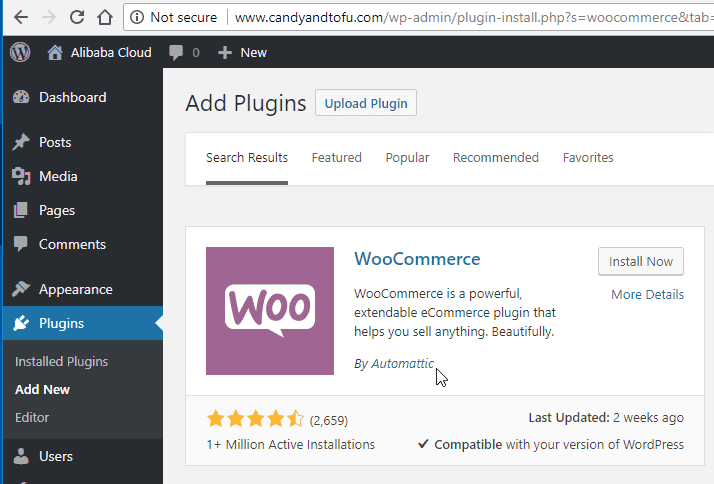714x484 pixels.
Task: Click Last Updated 2 weeks ago text
Action: click(x=606, y=418)
